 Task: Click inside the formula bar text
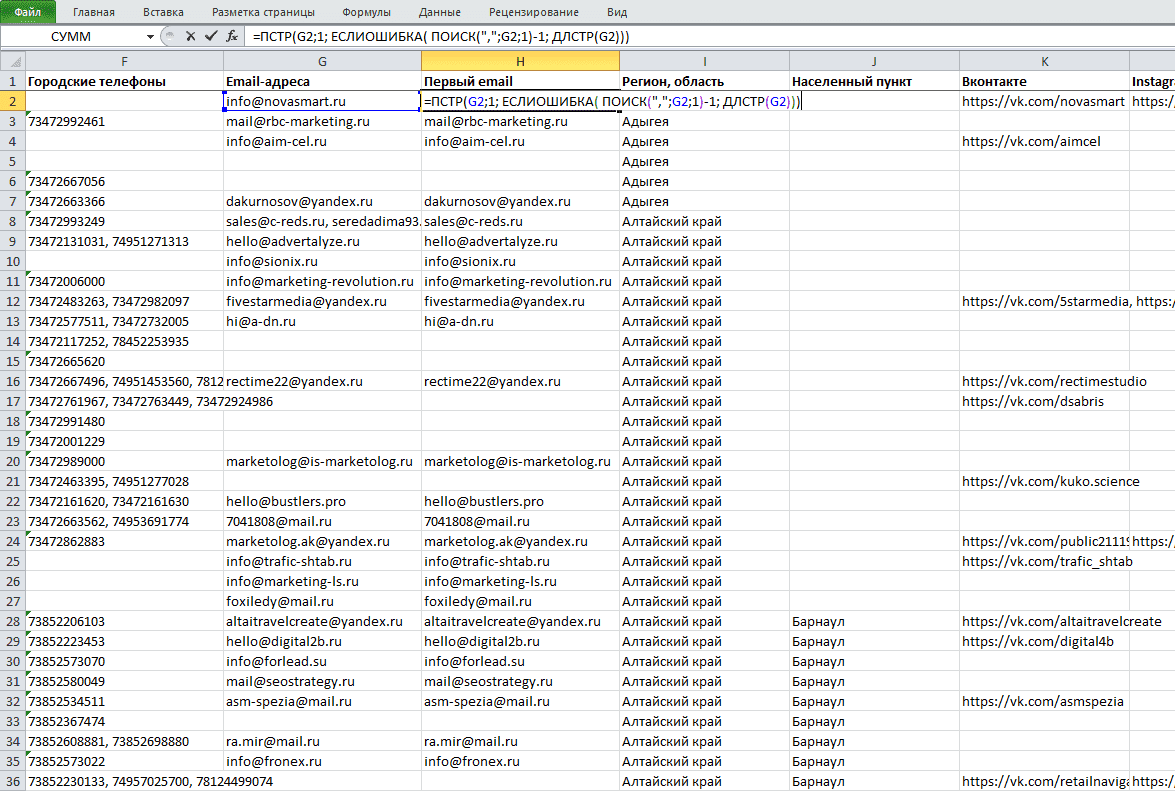(441, 36)
